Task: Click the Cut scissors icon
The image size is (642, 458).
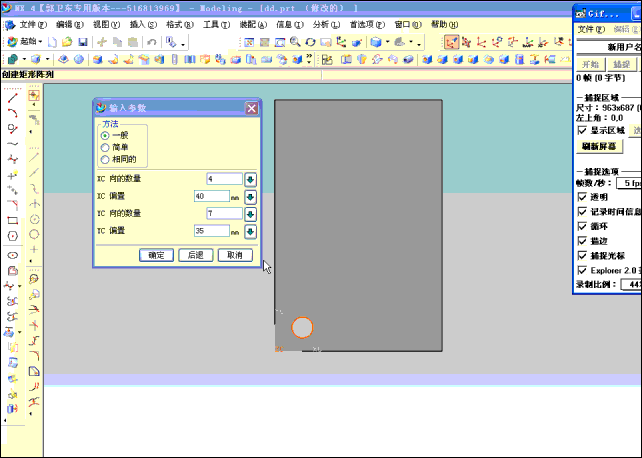Action: (102, 42)
